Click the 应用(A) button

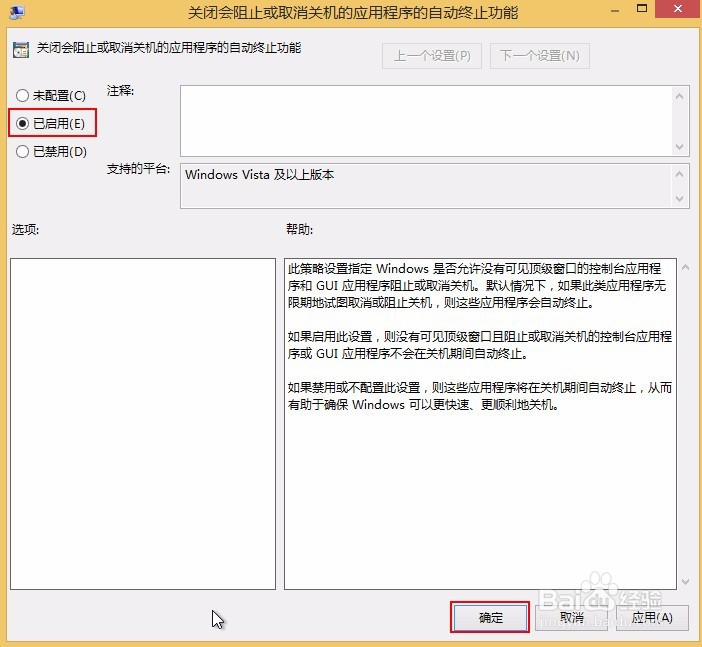(x=652, y=617)
